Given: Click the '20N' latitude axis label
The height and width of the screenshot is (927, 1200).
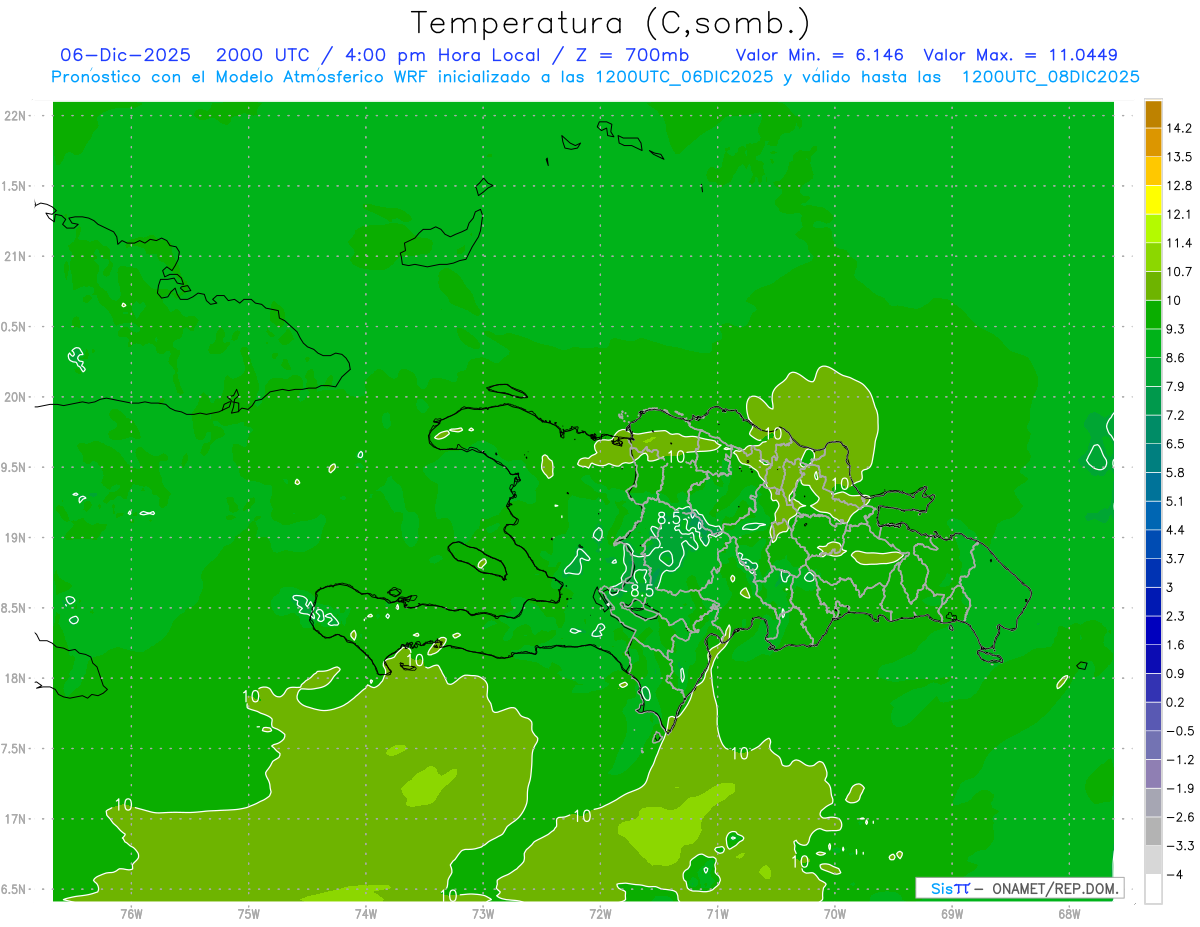Looking at the screenshot, I should 17,397.
